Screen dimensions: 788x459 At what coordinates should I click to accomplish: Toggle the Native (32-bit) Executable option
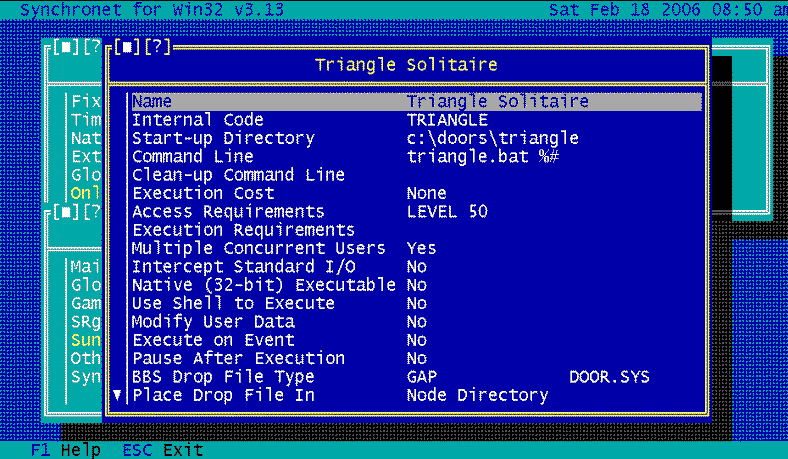pyautogui.click(x=264, y=285)
